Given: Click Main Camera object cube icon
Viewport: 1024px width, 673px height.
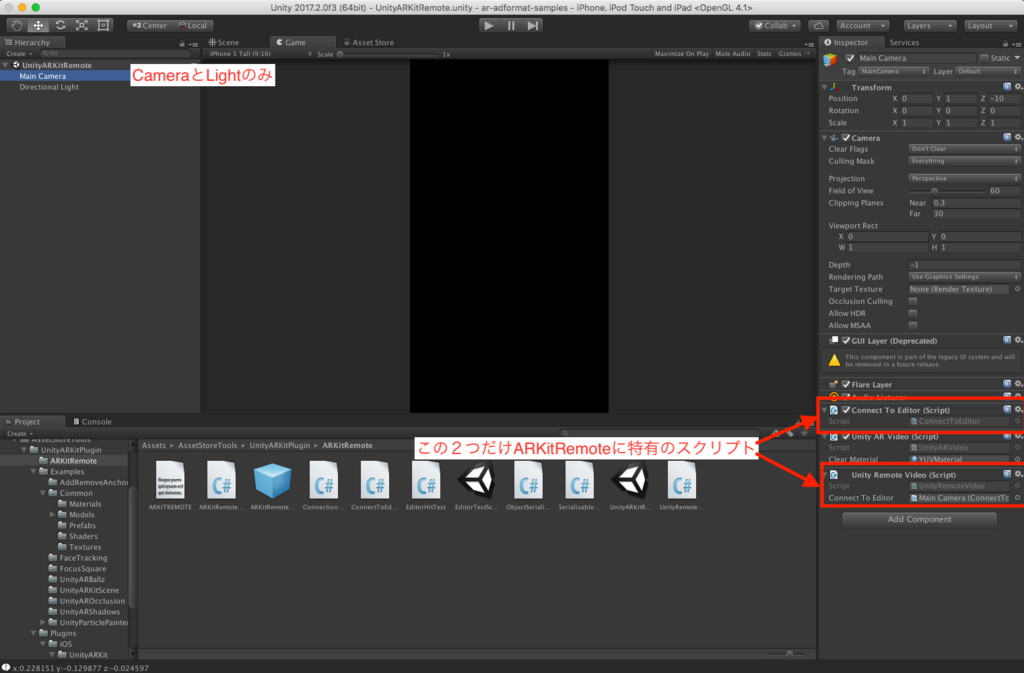Looking at the screenshot, I should [x=830, y=59].
